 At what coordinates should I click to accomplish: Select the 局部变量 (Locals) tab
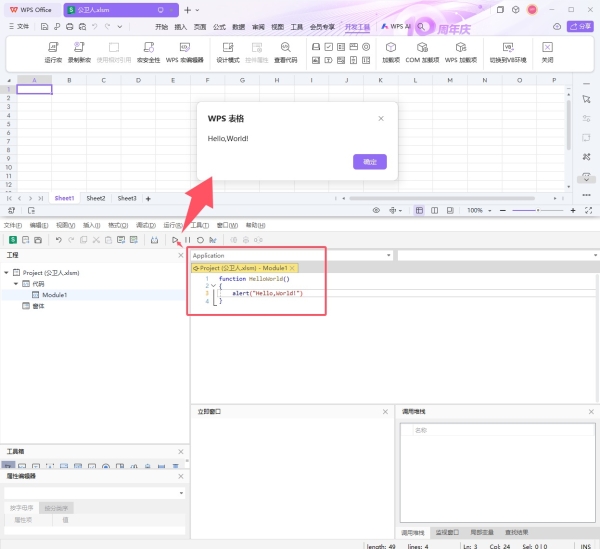coord(481,532)
